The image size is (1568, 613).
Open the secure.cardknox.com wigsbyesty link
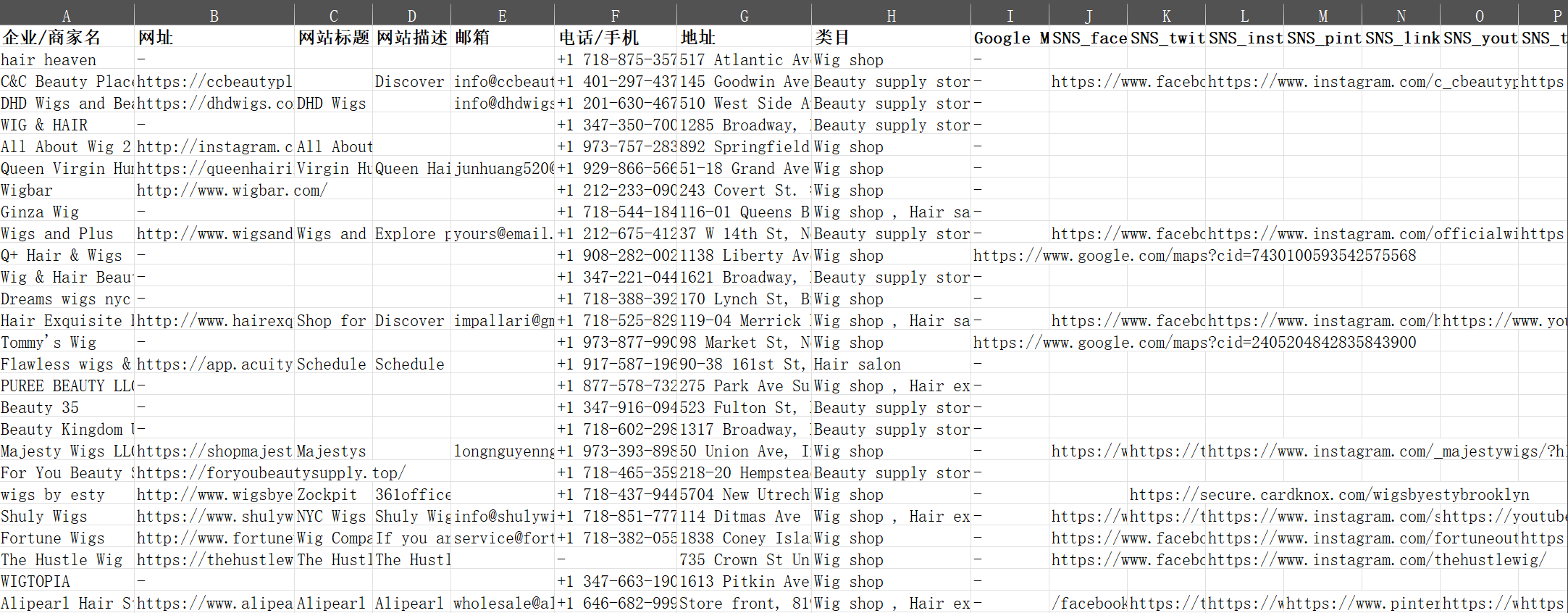pos(1329,495)
